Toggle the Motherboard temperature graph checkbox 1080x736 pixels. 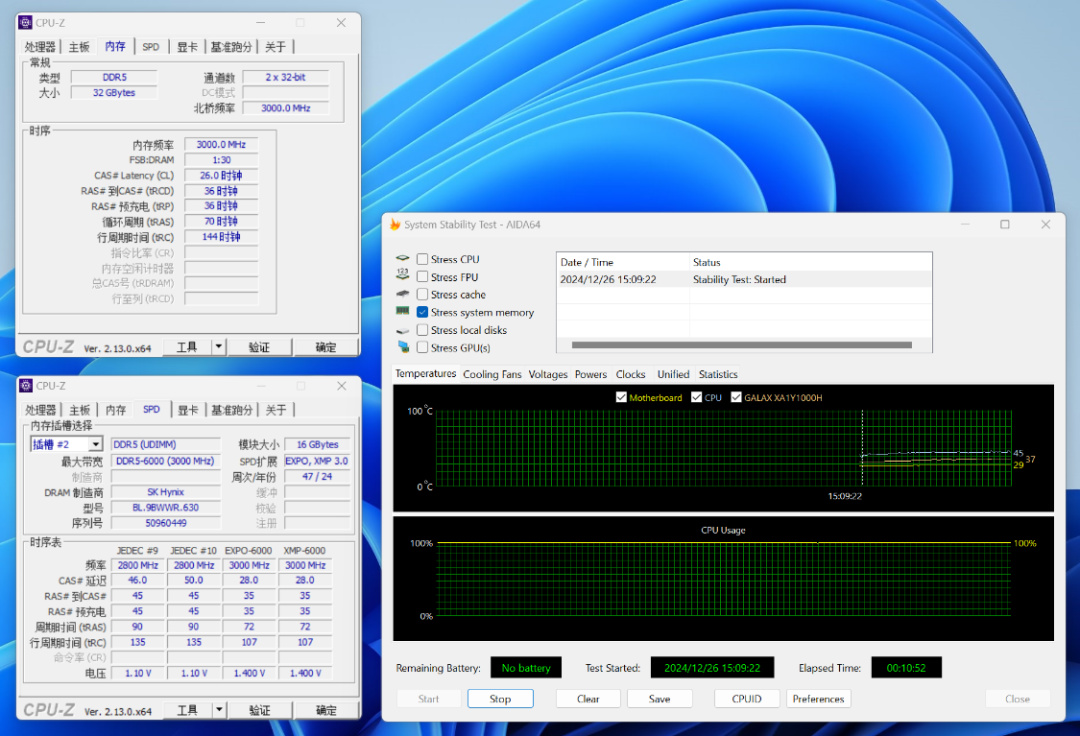[622, 398]
